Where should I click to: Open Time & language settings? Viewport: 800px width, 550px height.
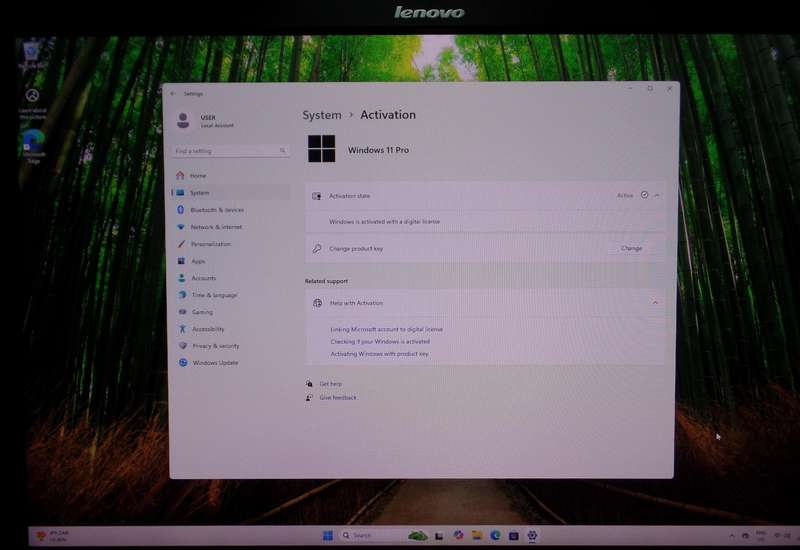[231, 295]
